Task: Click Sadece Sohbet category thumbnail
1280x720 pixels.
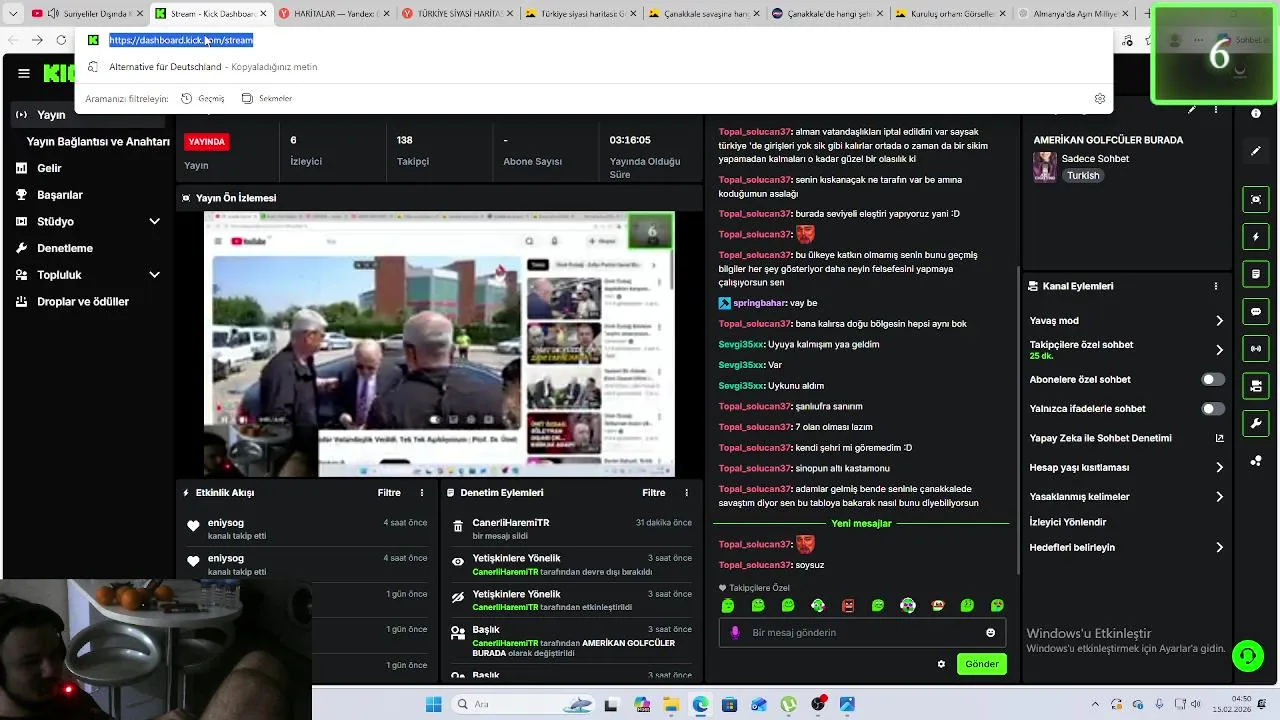Action: [1045, 167]
